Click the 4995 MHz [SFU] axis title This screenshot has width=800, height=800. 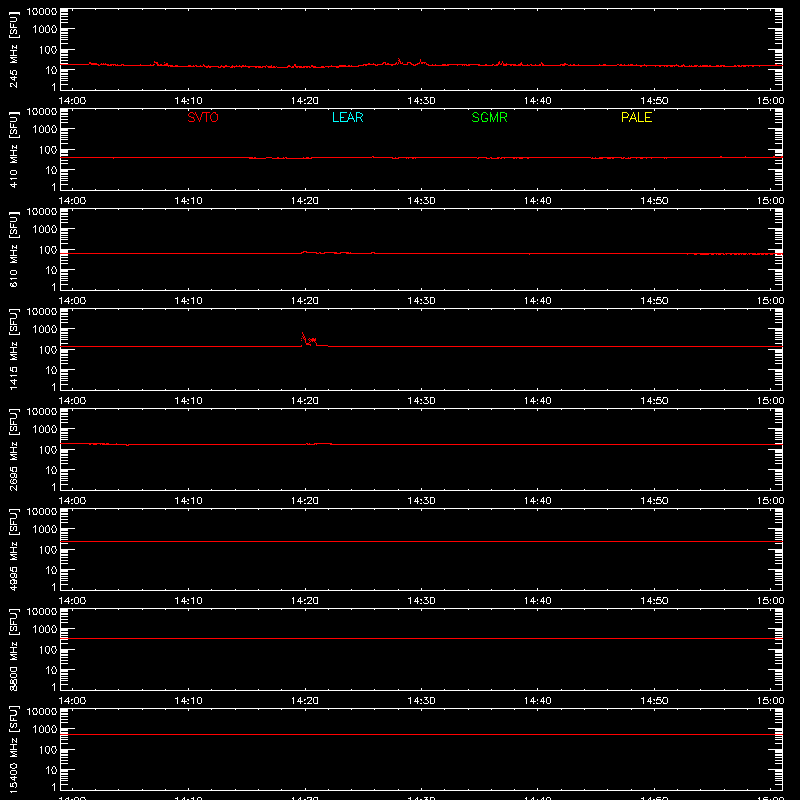(x=13, y=549)
